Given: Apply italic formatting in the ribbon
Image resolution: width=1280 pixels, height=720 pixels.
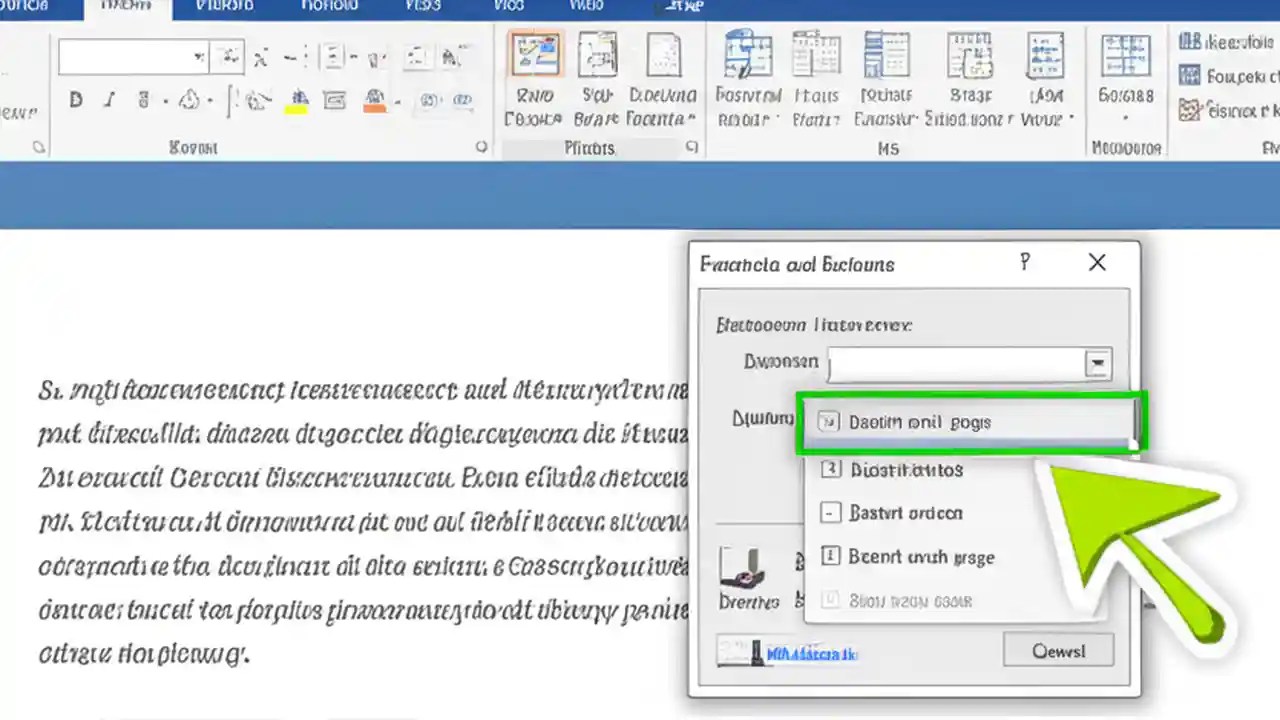Looking at the screenshot, I should click(108, 99).
